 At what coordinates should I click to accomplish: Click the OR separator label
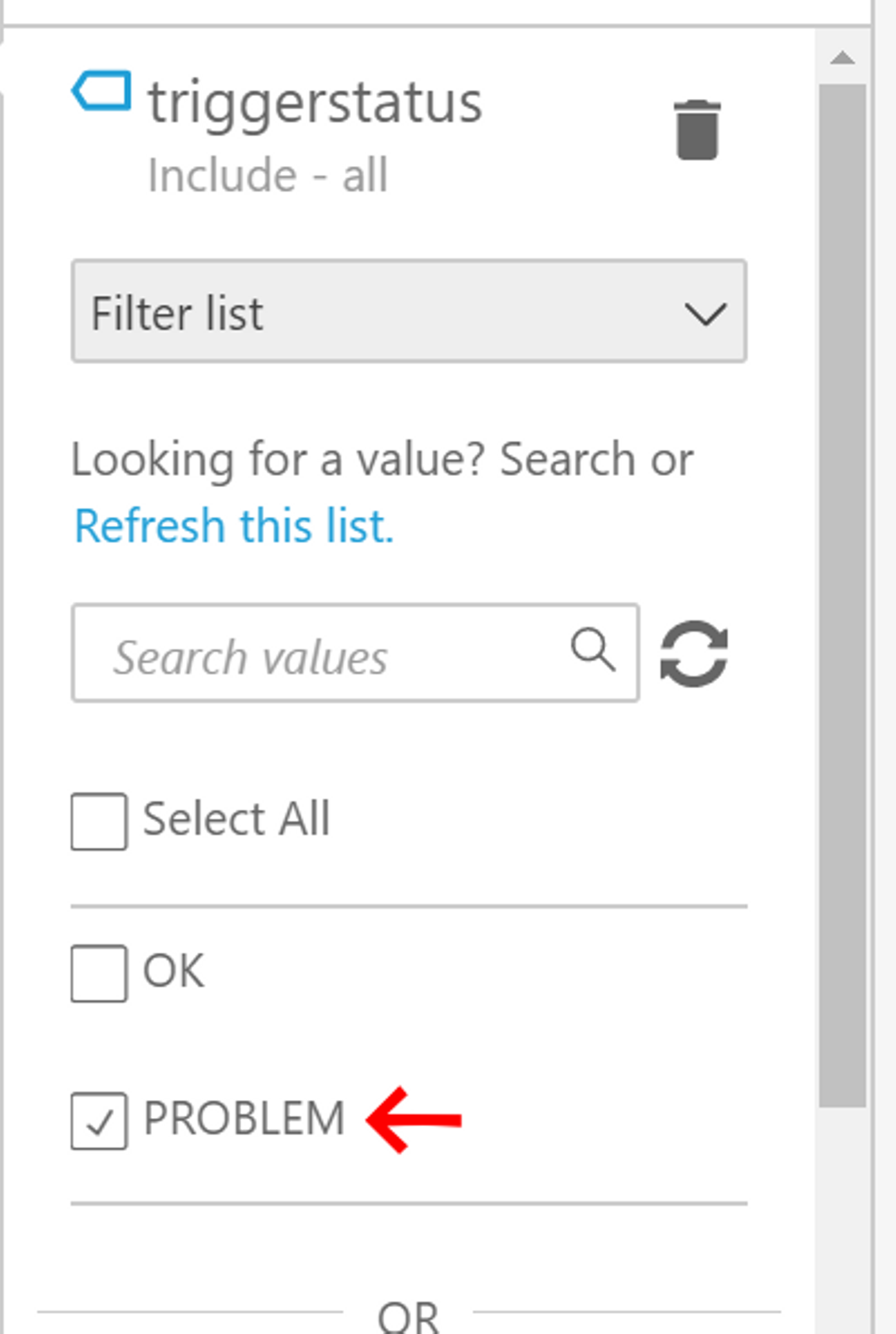point(408,1317)
